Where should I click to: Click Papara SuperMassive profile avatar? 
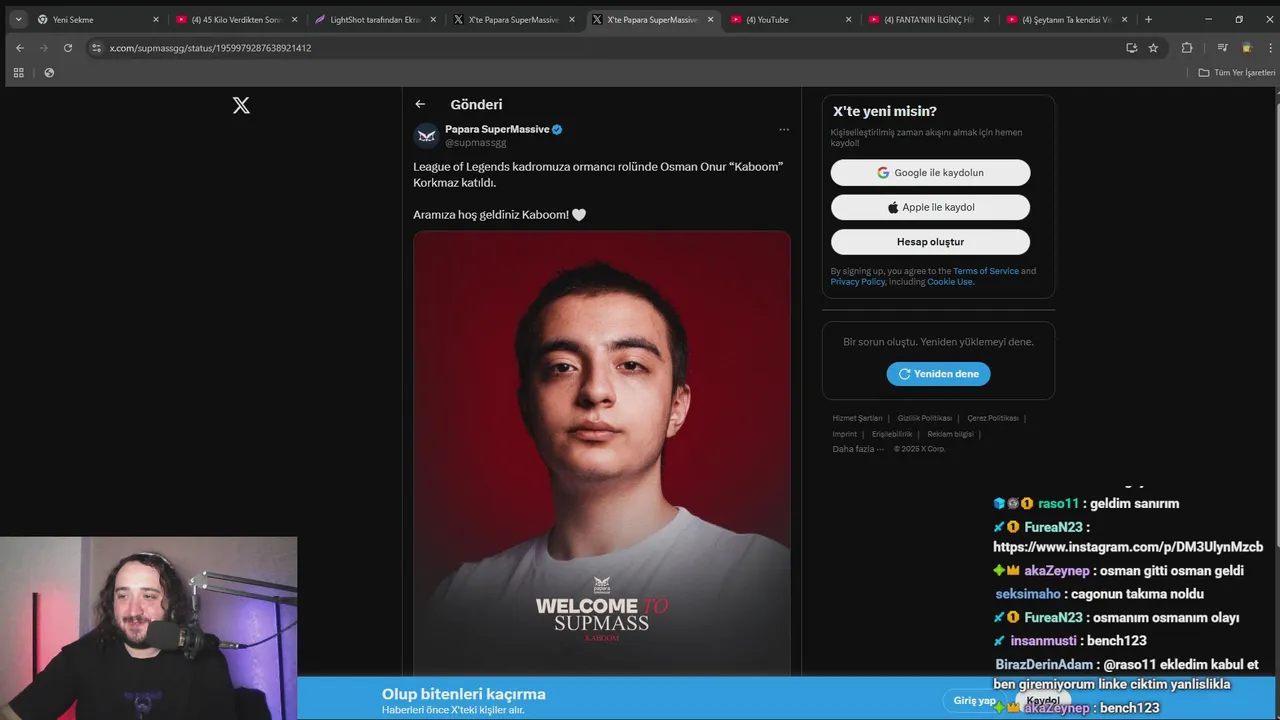[426, 135]
